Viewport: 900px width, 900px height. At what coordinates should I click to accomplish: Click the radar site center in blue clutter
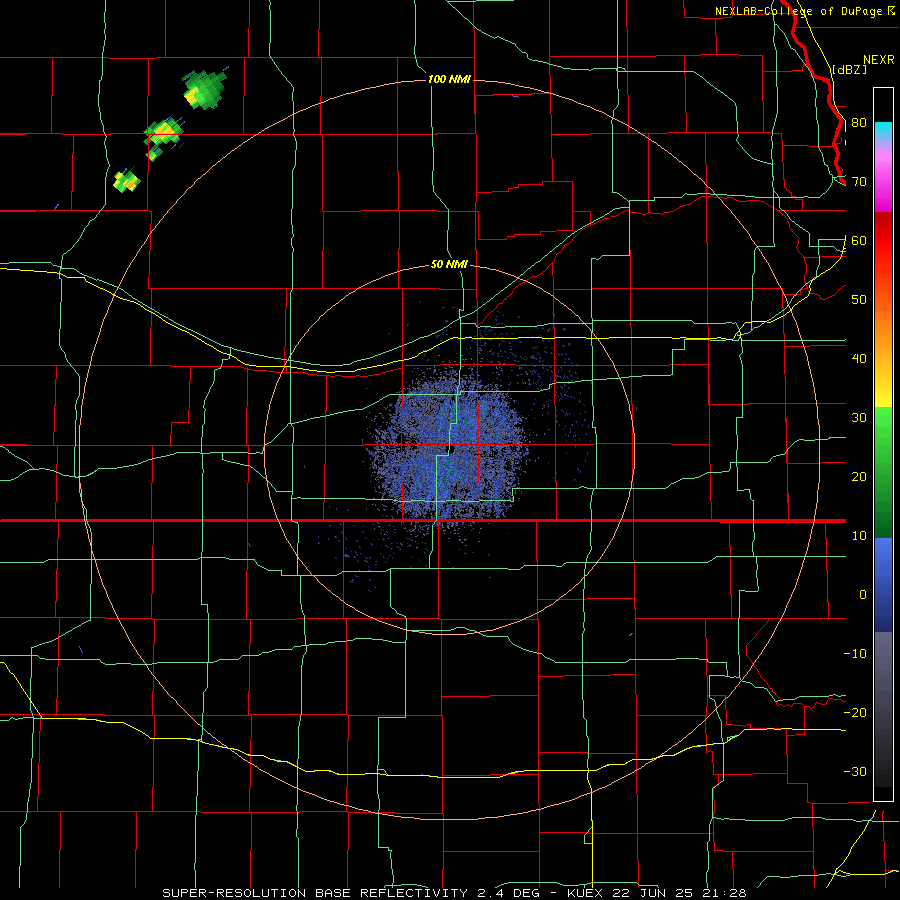pyautogui.click(x=453, y=449)
